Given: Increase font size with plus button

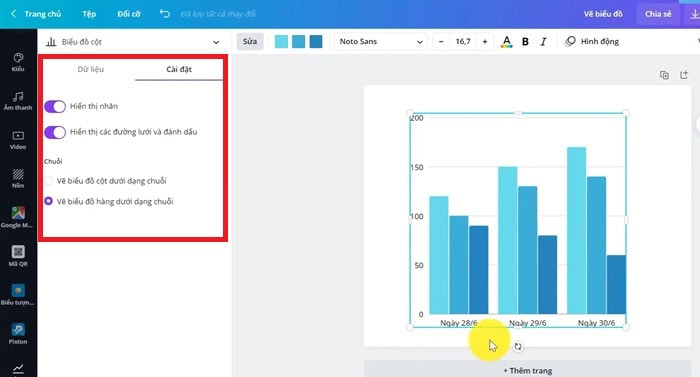Looking at the screenshot, I should pyautogui.click(x=485, y=42).
